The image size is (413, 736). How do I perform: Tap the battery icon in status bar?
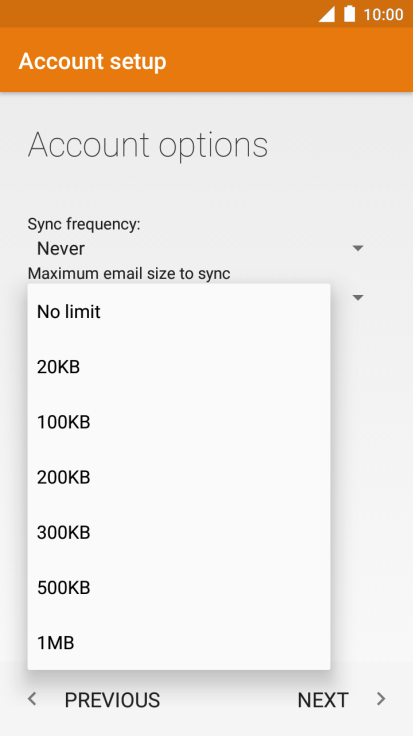click(x=350, y=14)
